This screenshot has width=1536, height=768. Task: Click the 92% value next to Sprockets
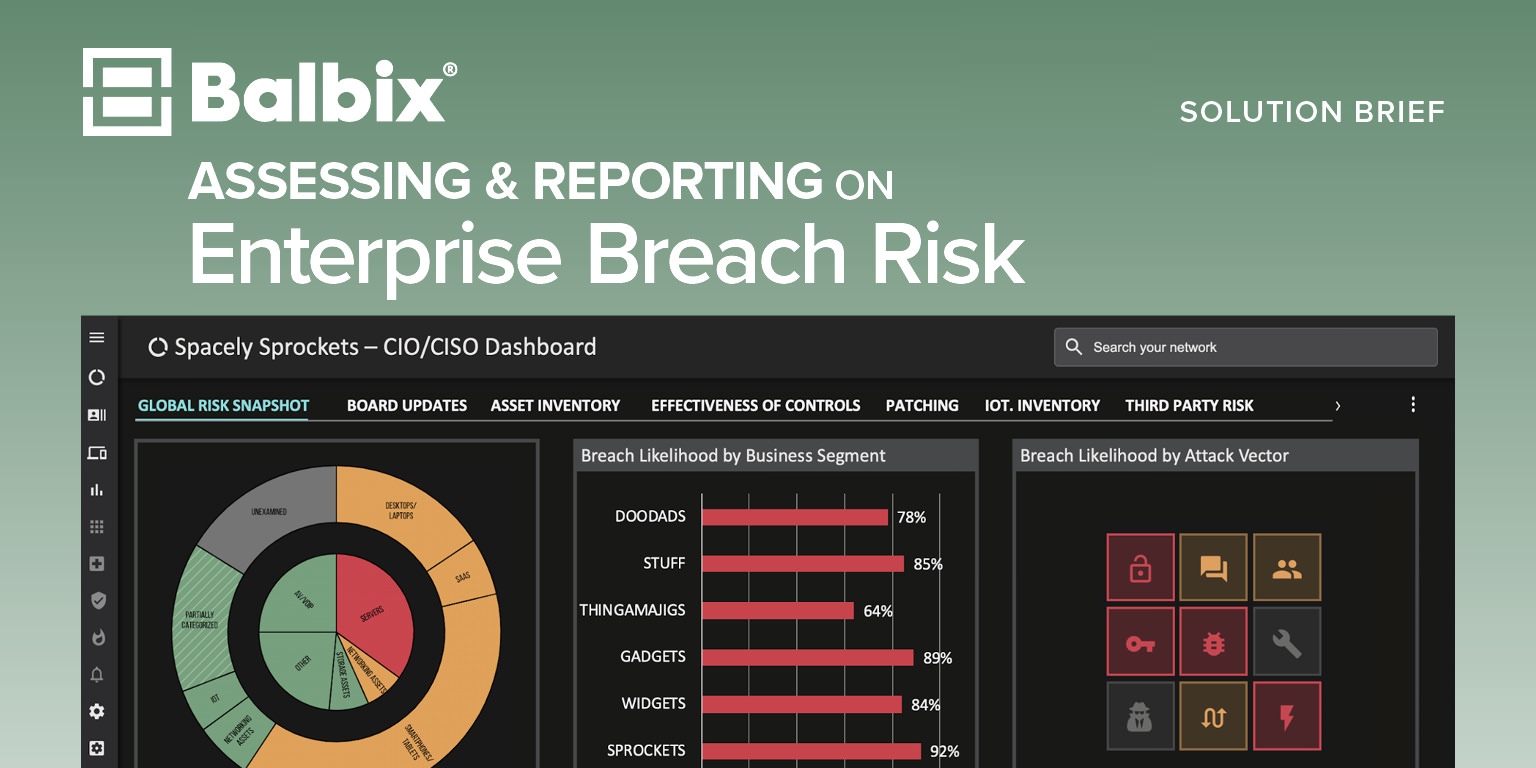pyautogui.click(x=944, y=751)
